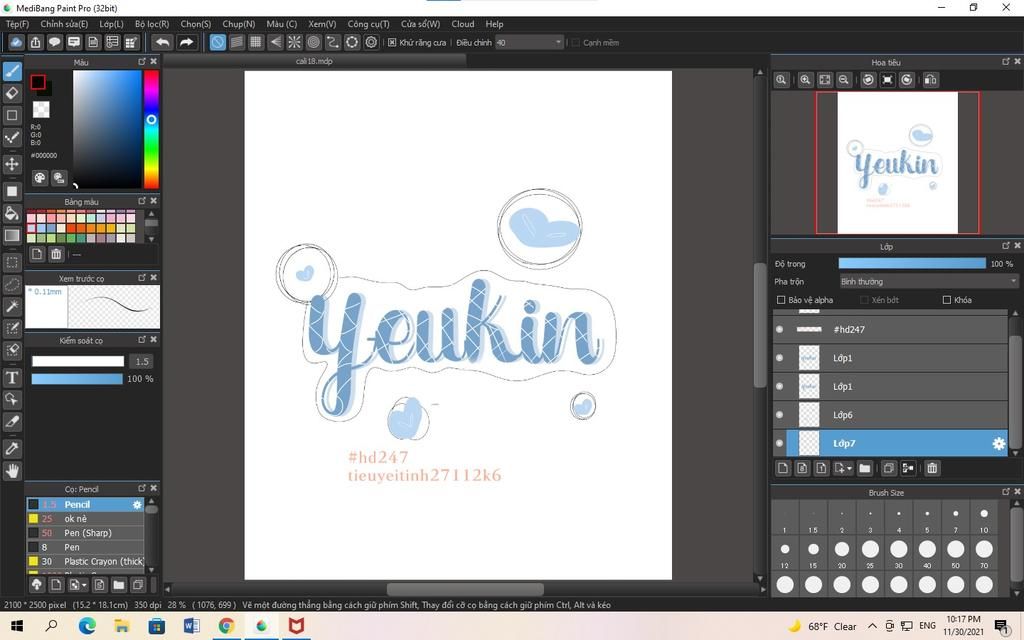Select the Gradient tool
Image resolution: width=1024 pixels, height=640 pixels.
click(12, 235)
